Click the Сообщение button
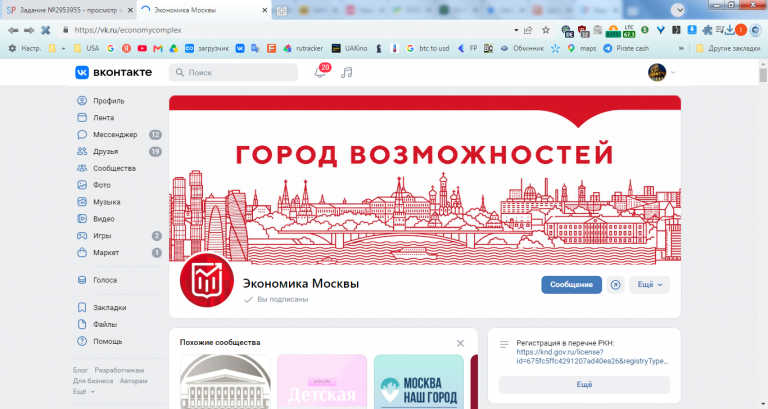This screenshot has height=409, width=768. (572, 285)
